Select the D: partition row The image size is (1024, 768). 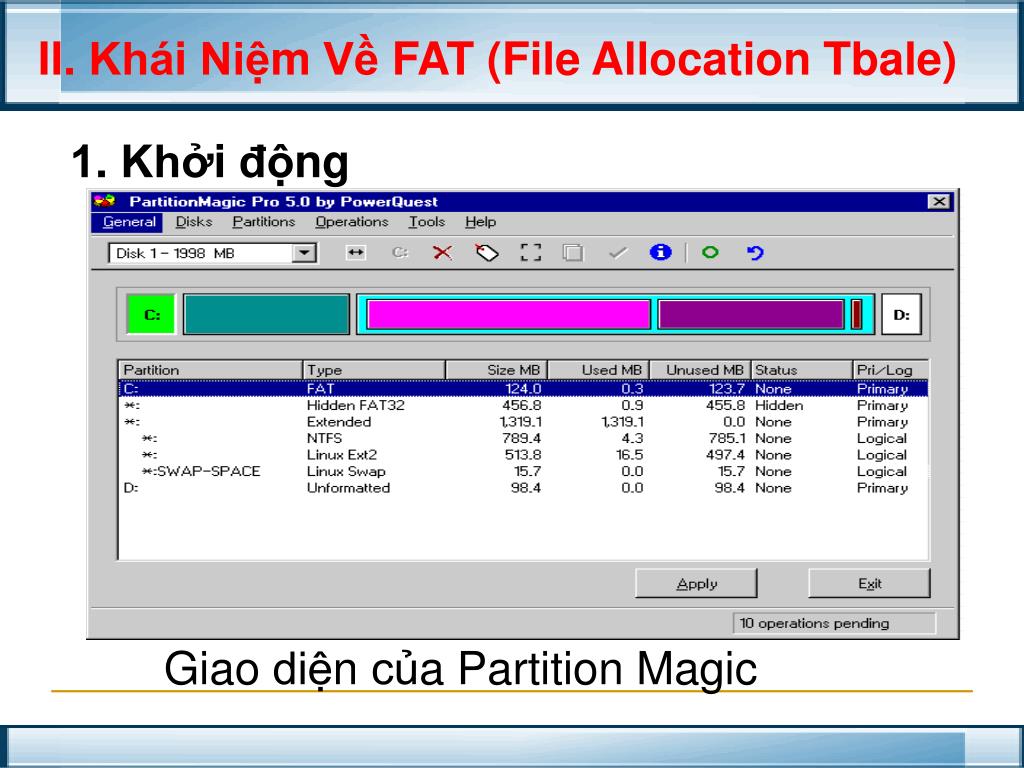[523, 488]
